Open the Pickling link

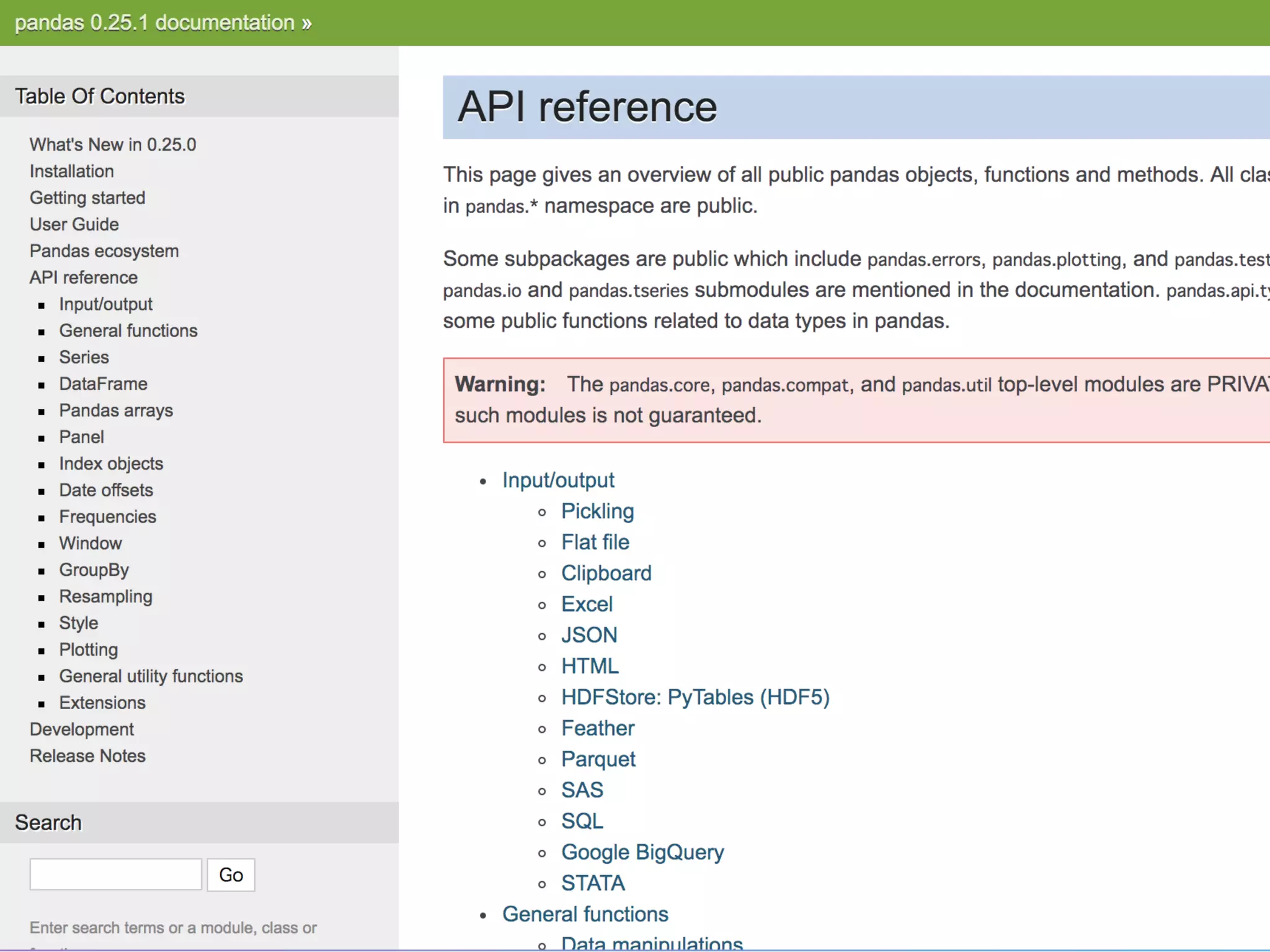[597, 511]
